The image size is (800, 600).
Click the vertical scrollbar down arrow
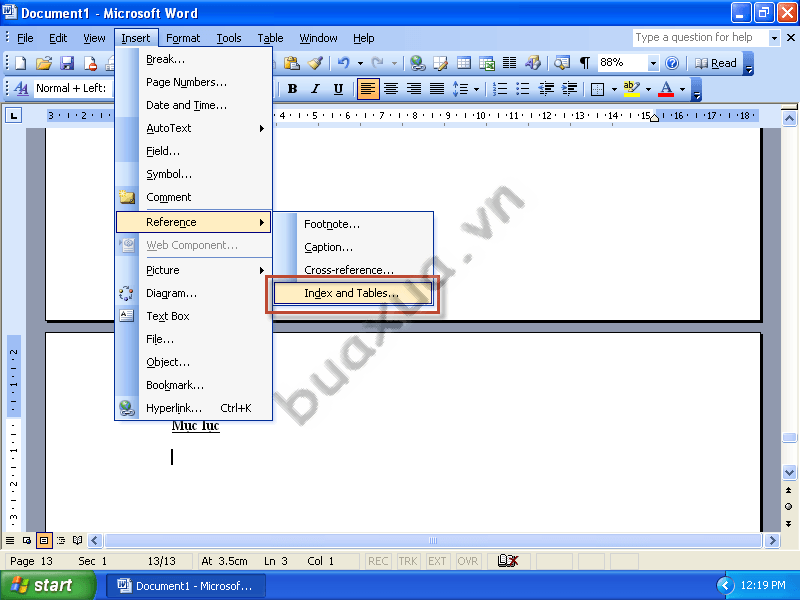(789, 473)
